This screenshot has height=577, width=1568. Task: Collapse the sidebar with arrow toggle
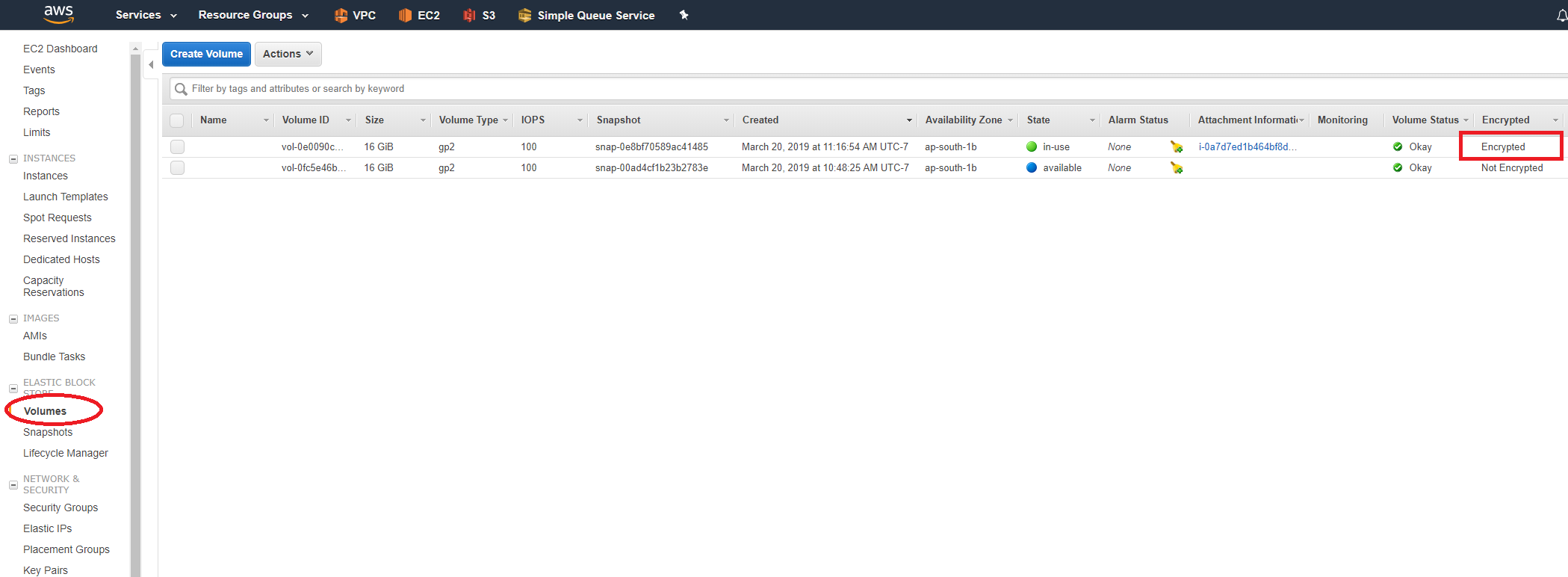(x=151, y=65)
